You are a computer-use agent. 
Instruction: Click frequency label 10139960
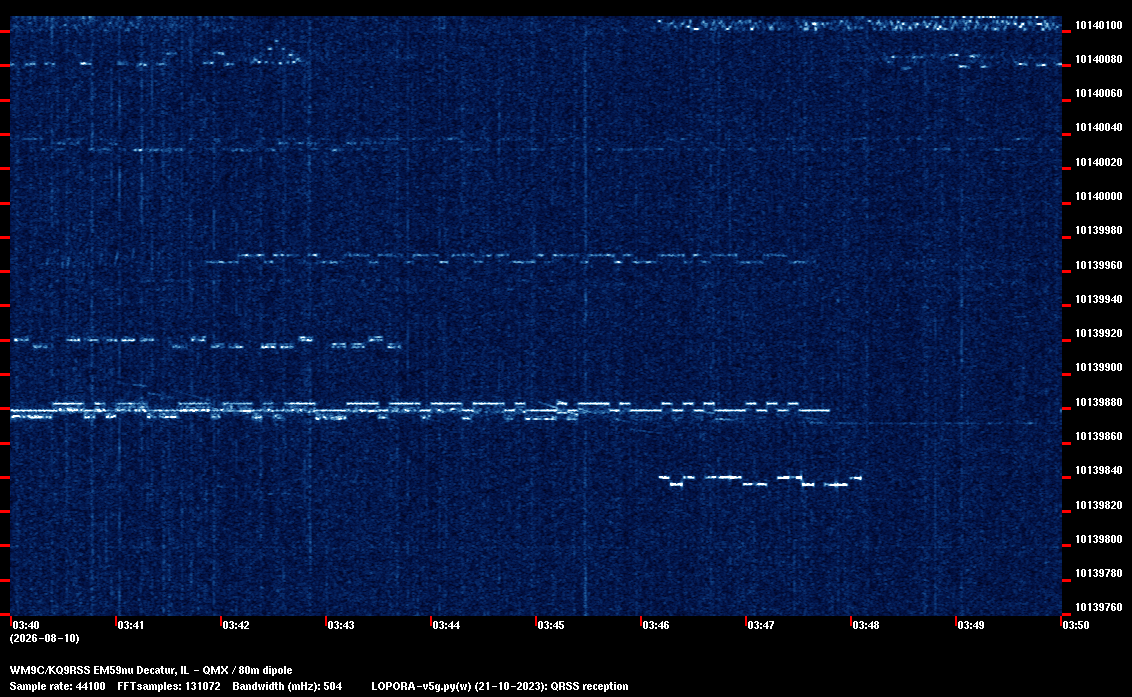[1099, 265]
